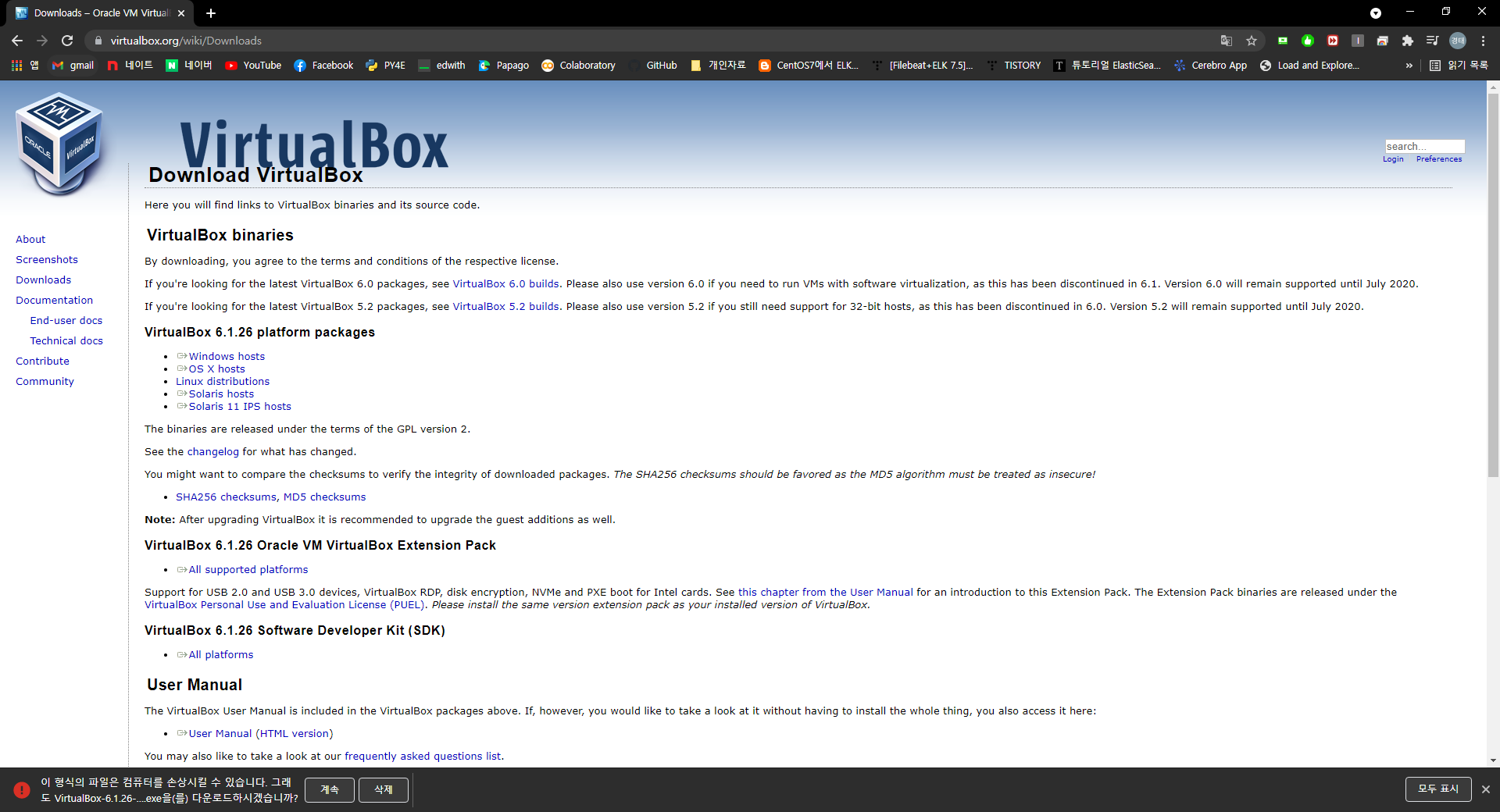Open the Chrome tabs stack extension
This screenshot has width=1500, height=812.
tap(1383, 41)
